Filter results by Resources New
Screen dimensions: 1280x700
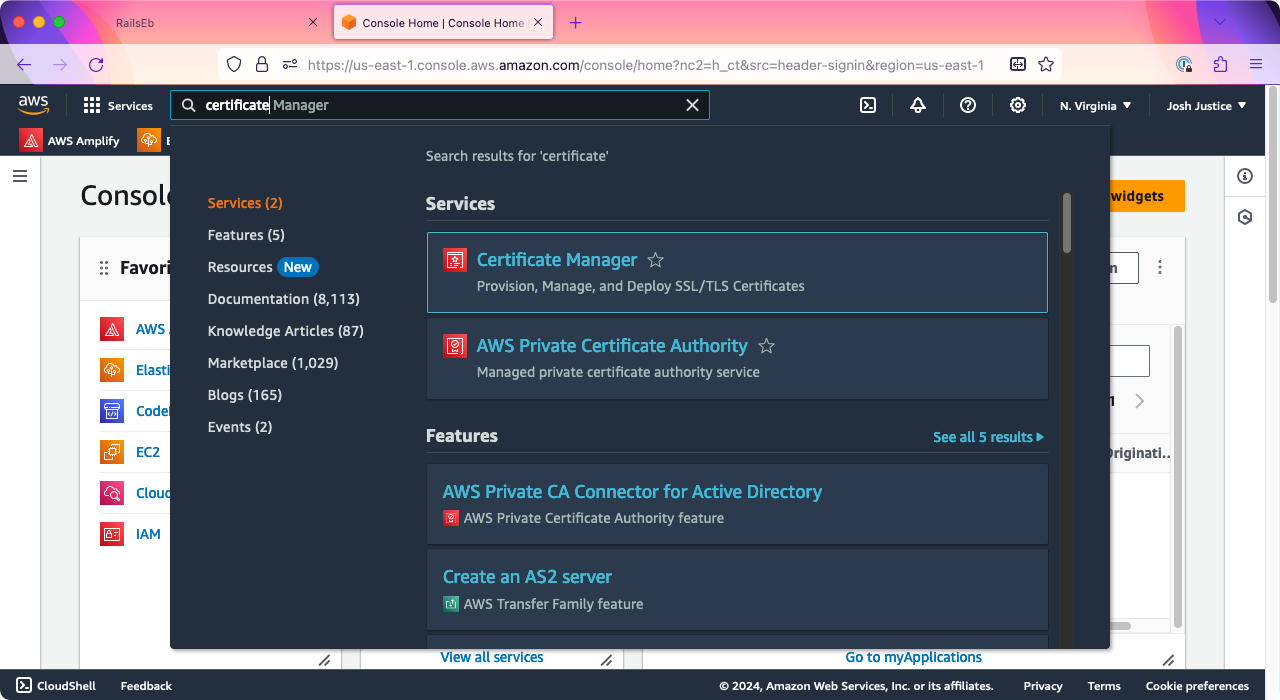263,267
